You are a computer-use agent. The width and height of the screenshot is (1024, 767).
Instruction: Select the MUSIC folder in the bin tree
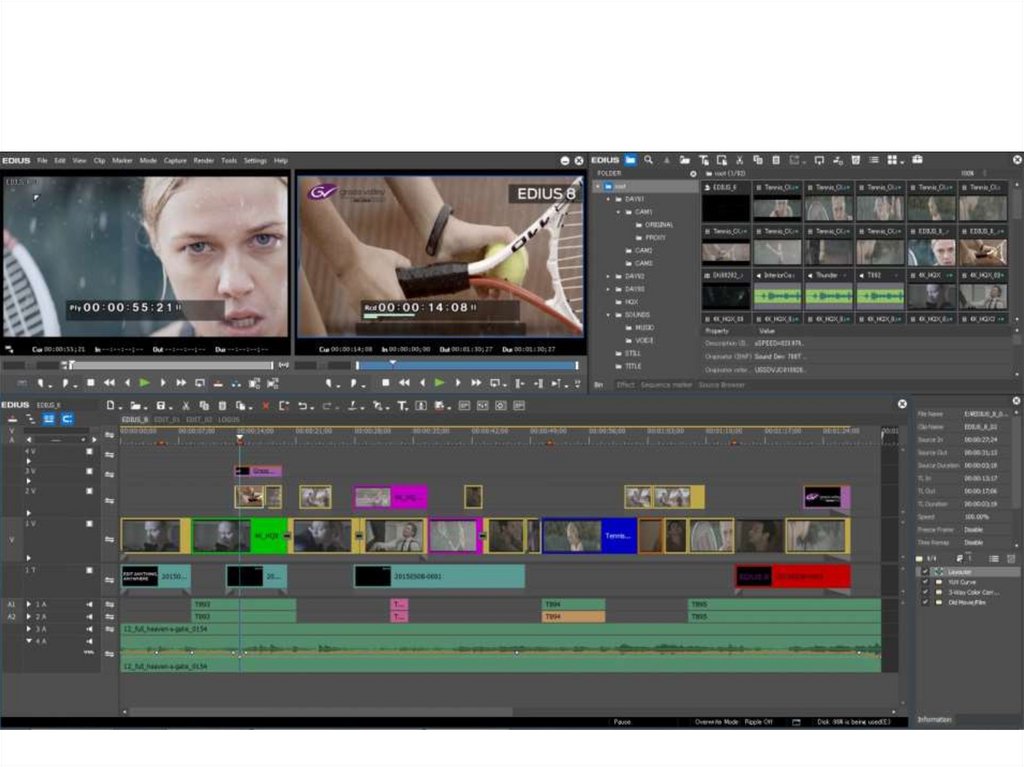click(x=644, y=327)
